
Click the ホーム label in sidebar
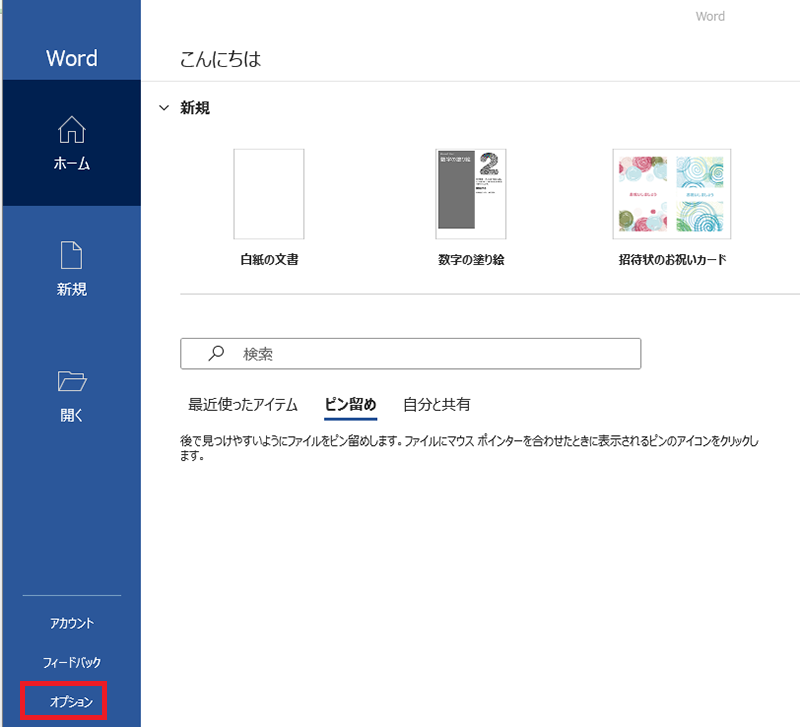point(72,163)
